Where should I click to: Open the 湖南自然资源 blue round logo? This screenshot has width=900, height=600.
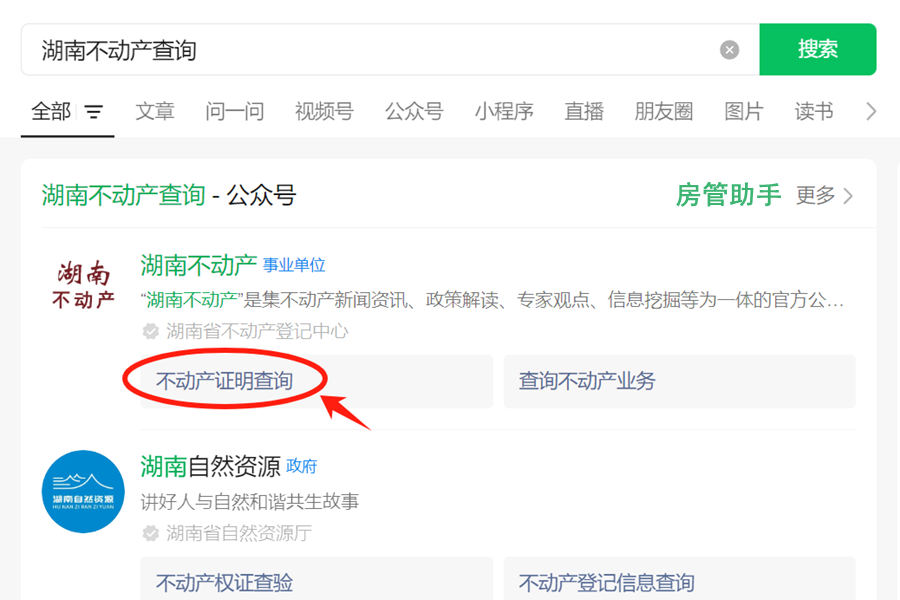click(83, 491)
